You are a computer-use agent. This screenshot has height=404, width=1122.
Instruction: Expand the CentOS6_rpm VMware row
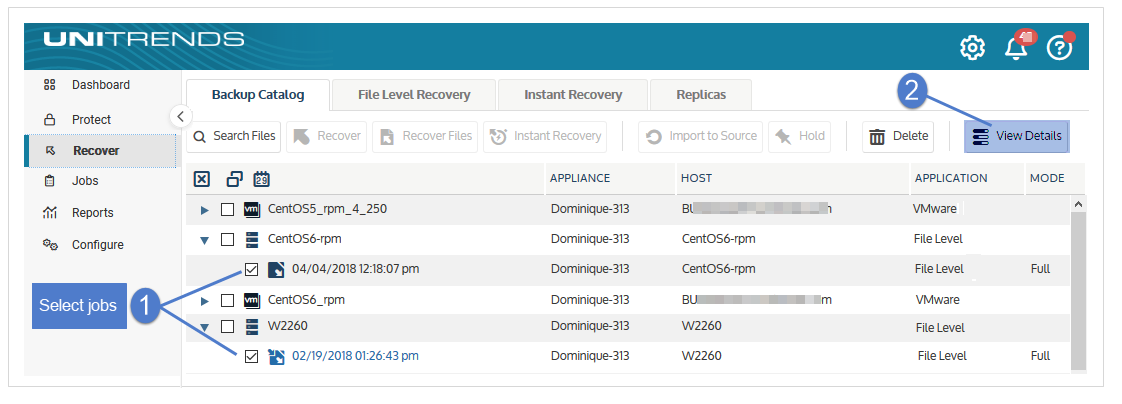pyautogui.click(x=205, y=300)
